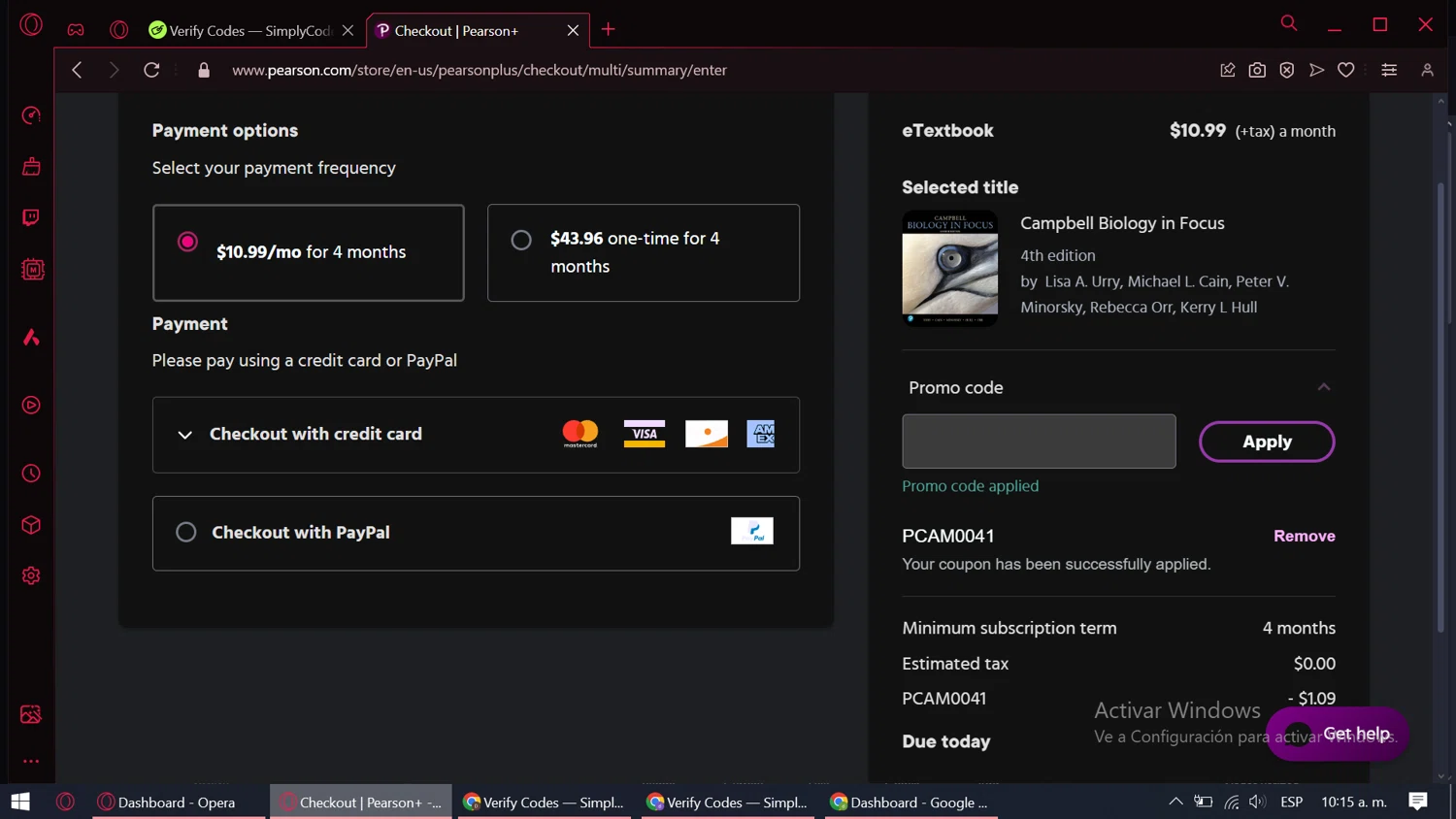
Task: Select $10.99/mo for 4 months option
Action: pos(309,252)
